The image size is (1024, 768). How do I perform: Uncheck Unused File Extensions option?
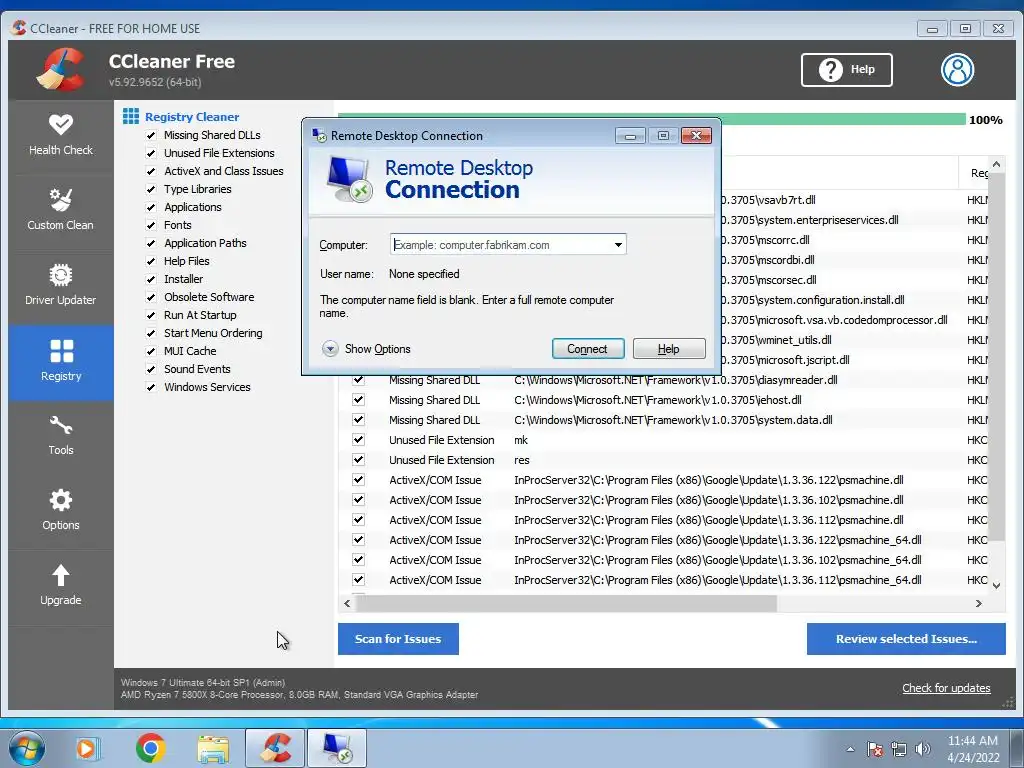pyautogui.click(x=151, y=153)
